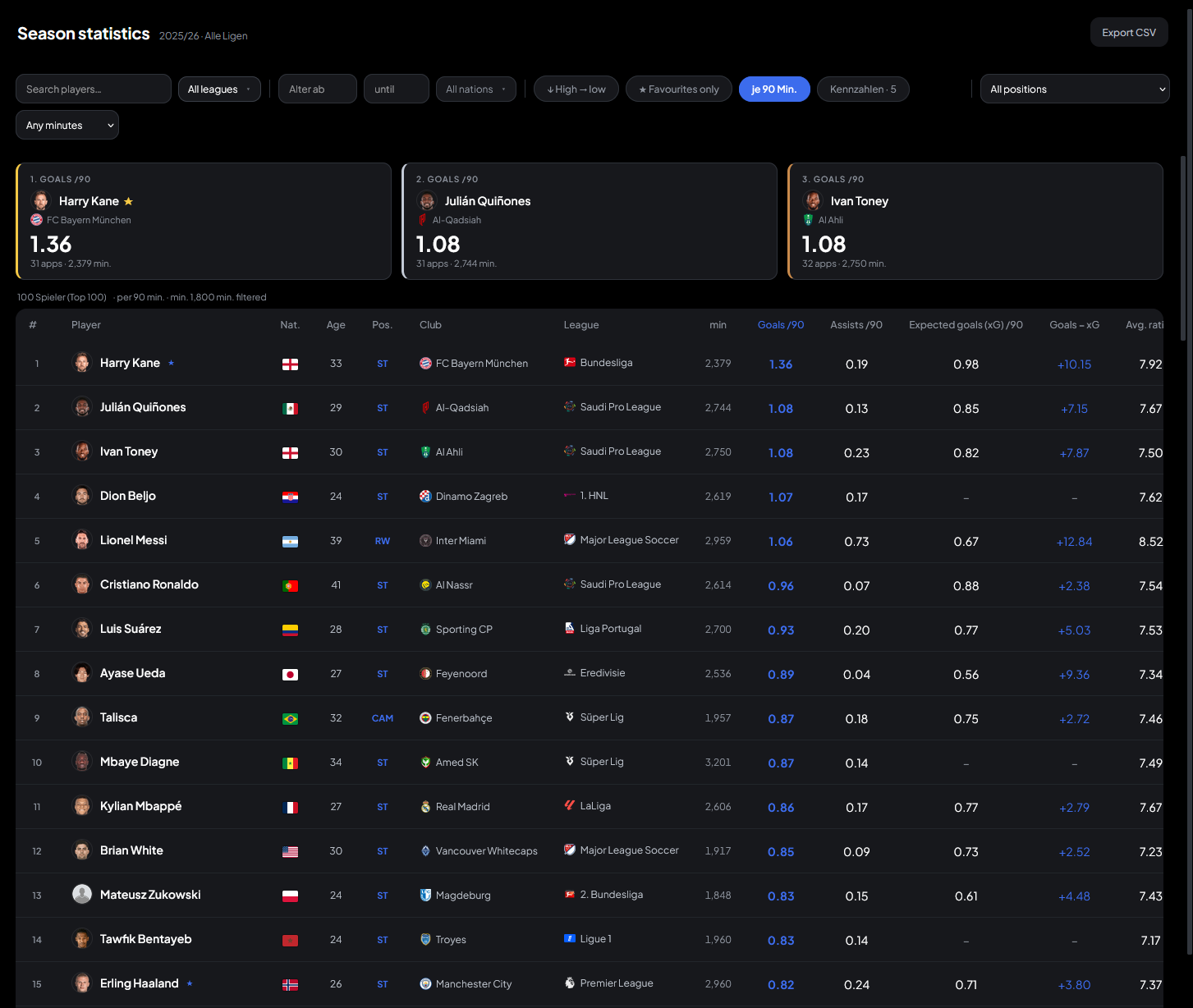1193x1008 pixels.
Task: Sort by Expected goals (xG) /90 header
Action: (x=966, y=325)
